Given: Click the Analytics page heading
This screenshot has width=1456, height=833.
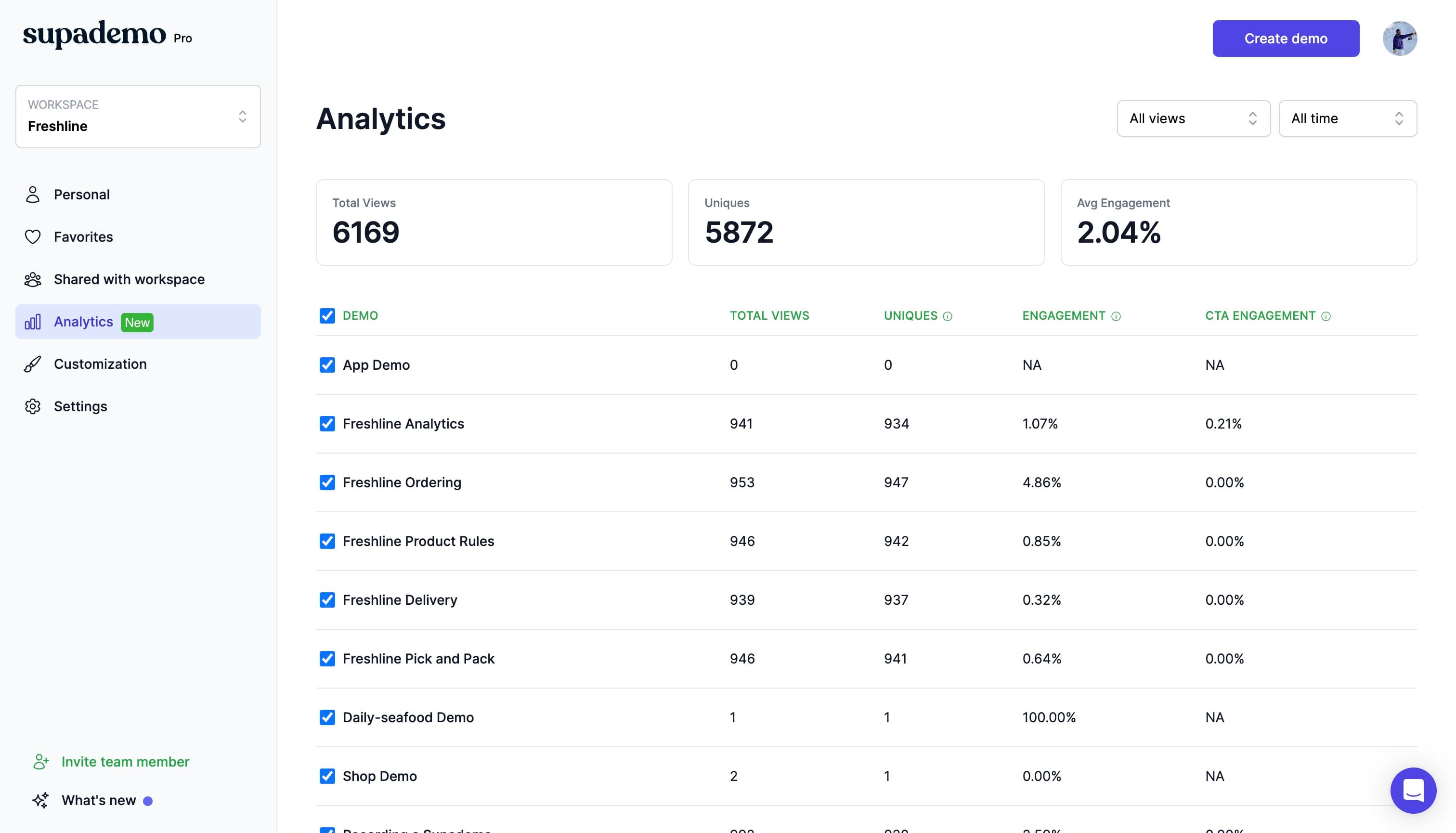Looking at the screenshot, I should click(380, 118).
